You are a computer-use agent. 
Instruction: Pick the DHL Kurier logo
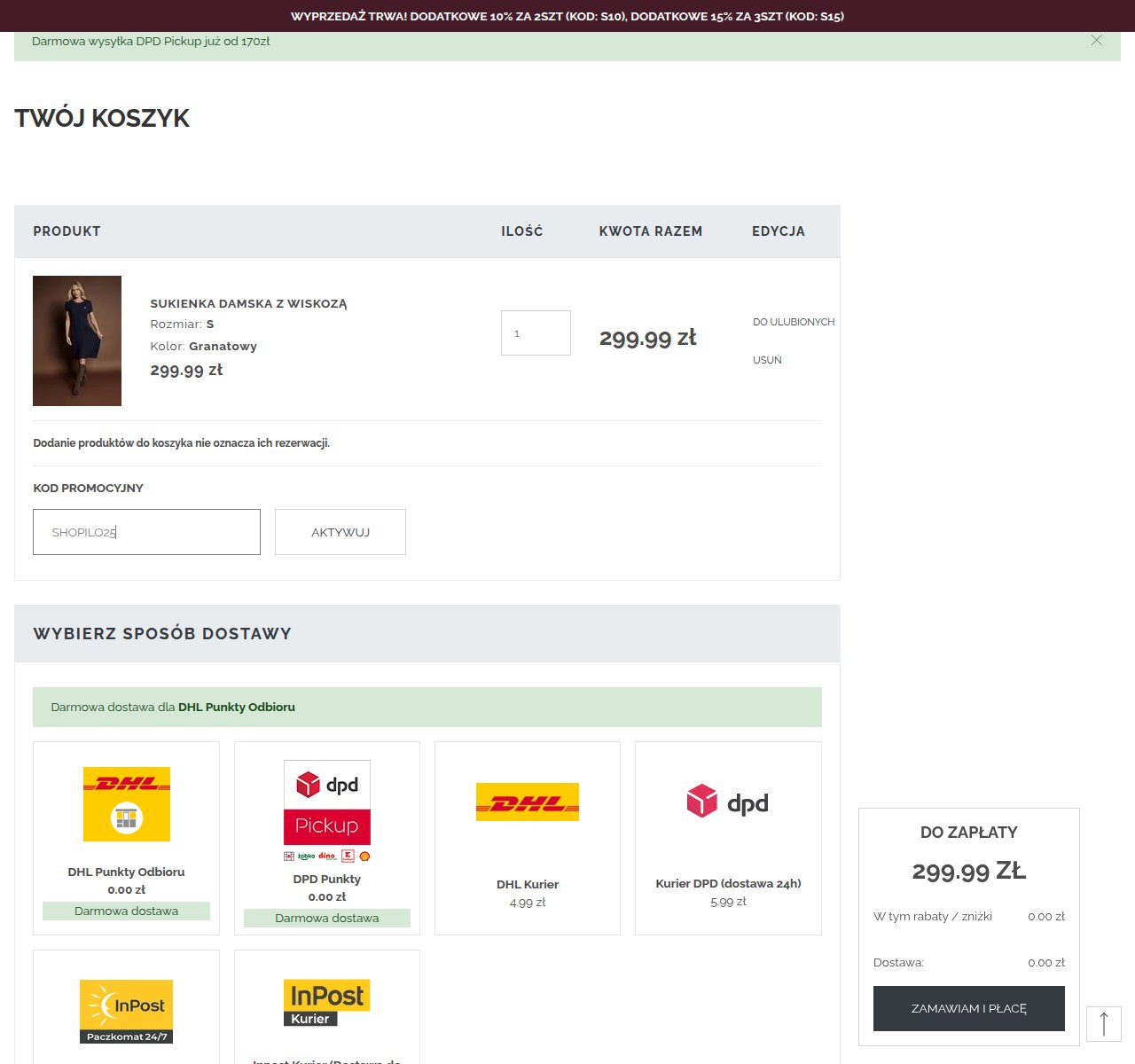click(528, 802)
